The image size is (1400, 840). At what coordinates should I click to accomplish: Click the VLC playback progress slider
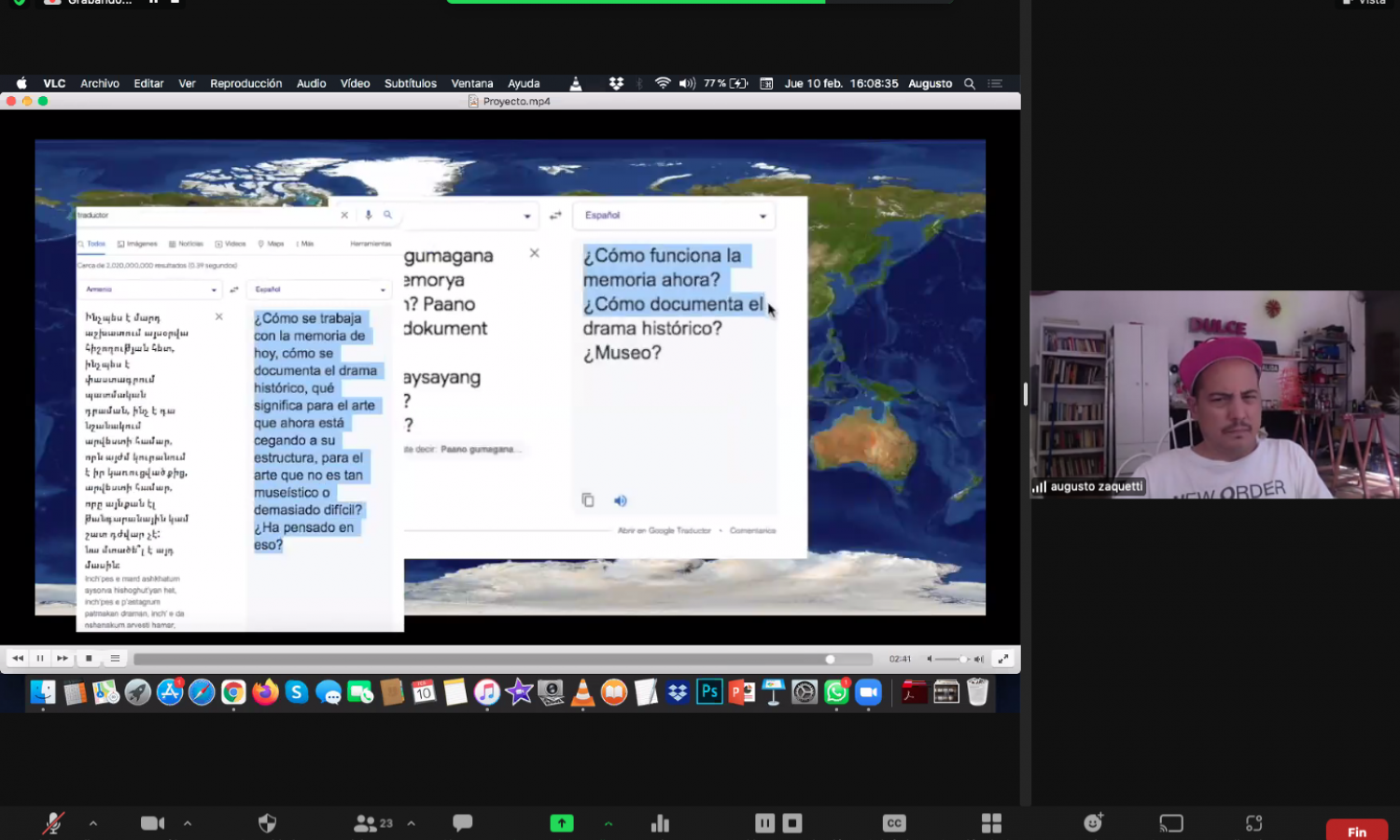[x=502, y=659]
